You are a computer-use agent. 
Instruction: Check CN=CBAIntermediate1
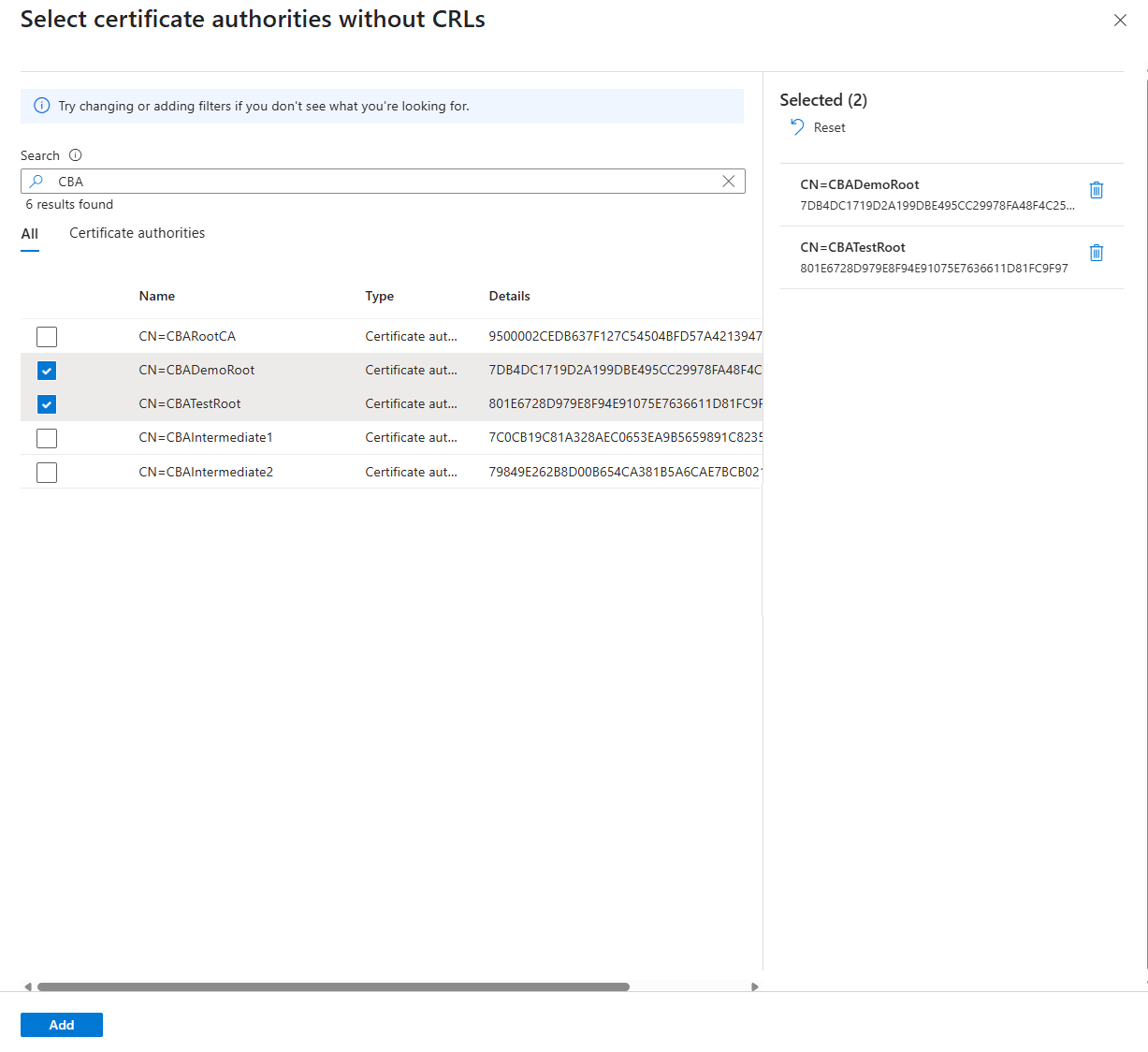[x=46, y=437]
